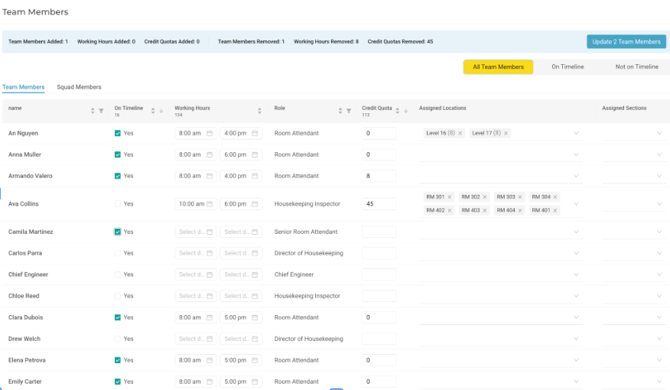Open Anna Muller start time picker icon
The height and width of the screenshot is (390, 670).
point(209,155)
